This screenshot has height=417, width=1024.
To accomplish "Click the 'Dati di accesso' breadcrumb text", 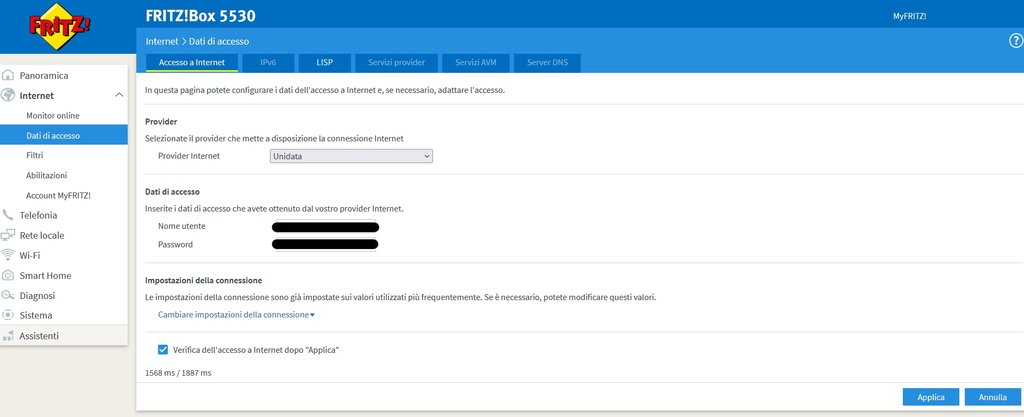I will pyautogui.click(x=219, y=41).
